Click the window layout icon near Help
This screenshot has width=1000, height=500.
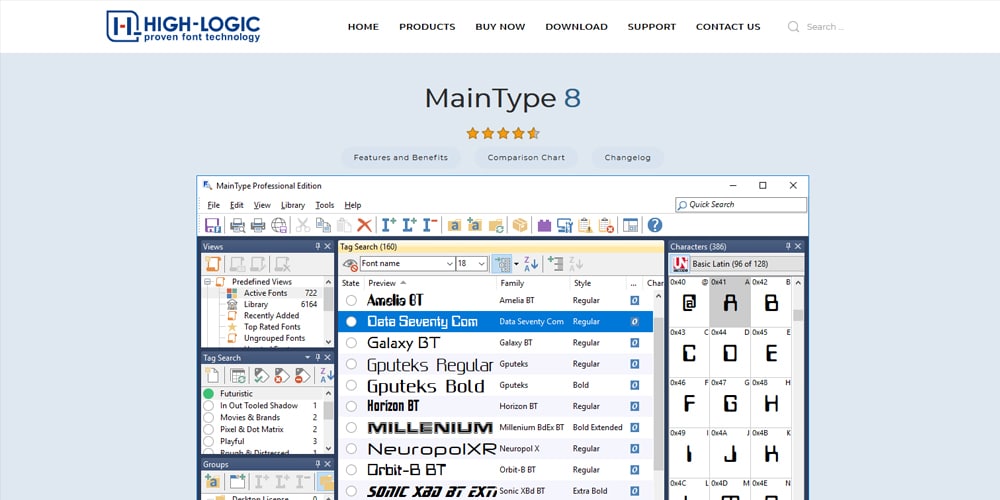[x=630, y=225]
